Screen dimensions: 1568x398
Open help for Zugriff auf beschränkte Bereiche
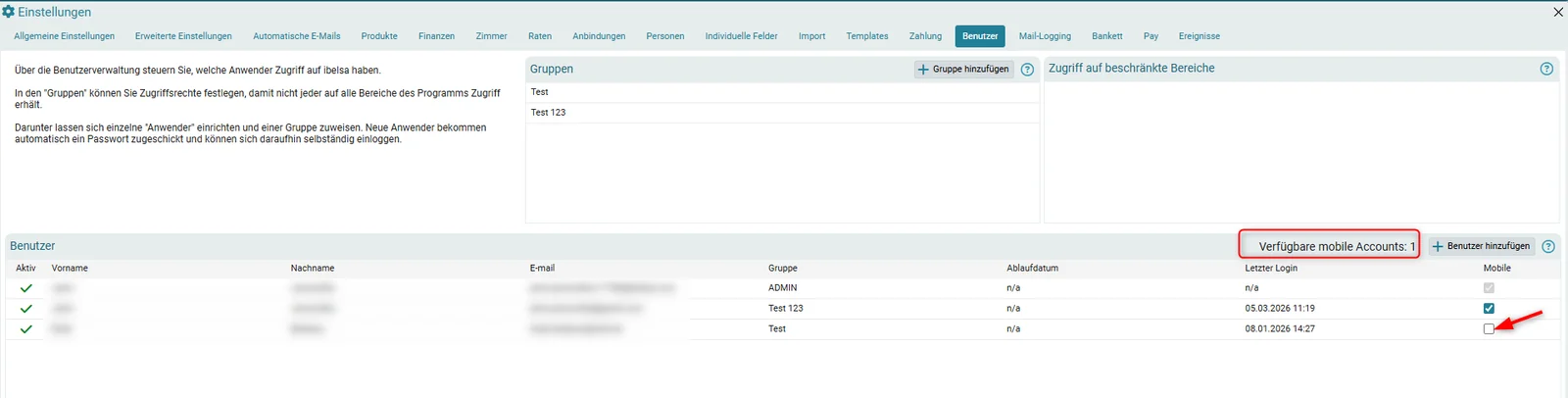(x=1546, y=69)
